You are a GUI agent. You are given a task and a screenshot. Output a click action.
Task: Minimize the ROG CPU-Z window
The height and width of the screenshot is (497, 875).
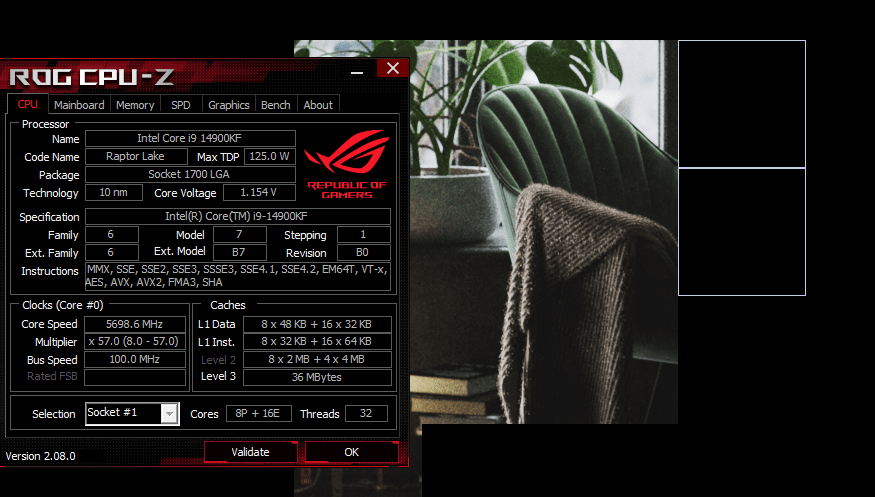pos(357,71)
